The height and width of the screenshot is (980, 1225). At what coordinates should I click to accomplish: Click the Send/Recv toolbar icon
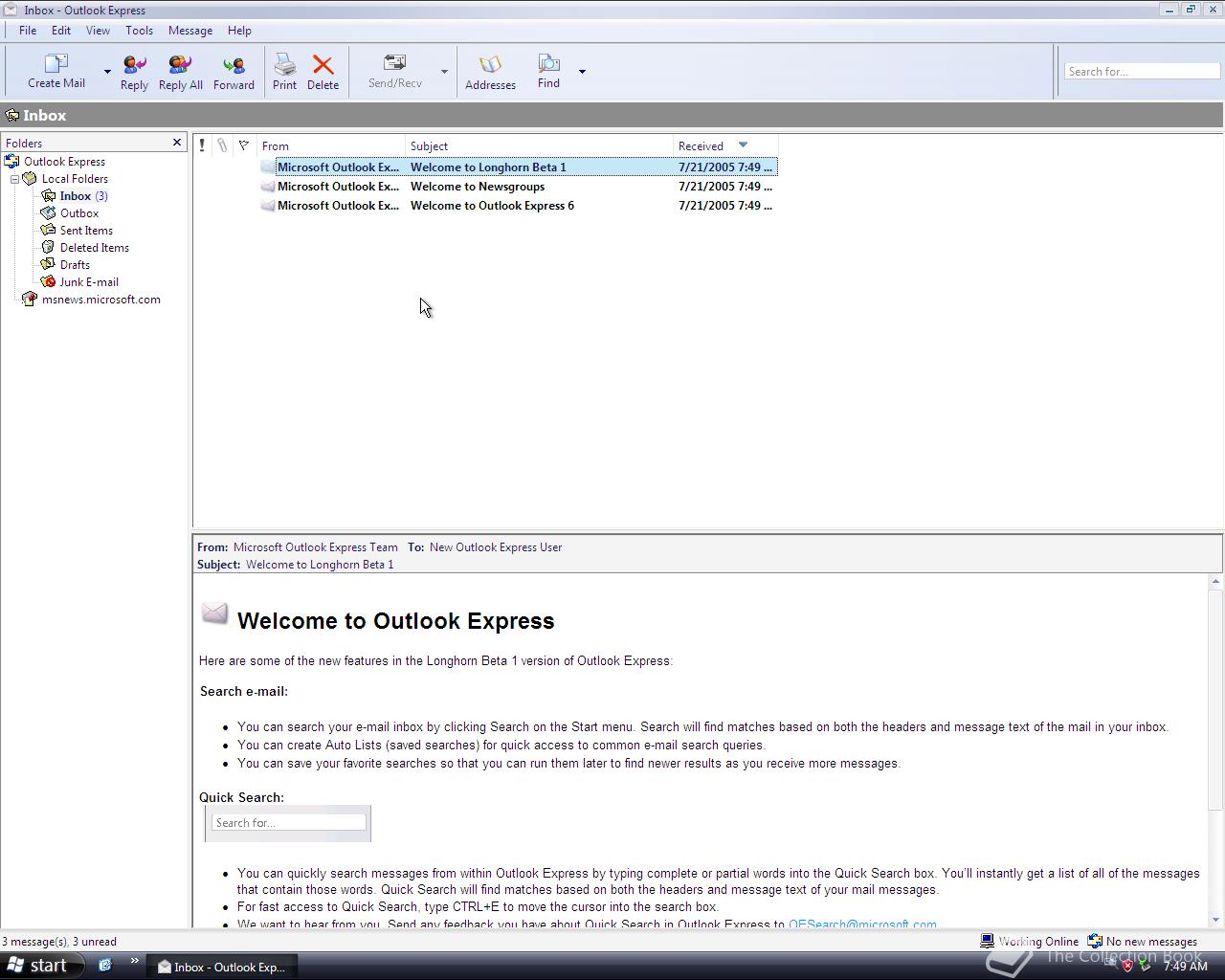tap(394, 63)
